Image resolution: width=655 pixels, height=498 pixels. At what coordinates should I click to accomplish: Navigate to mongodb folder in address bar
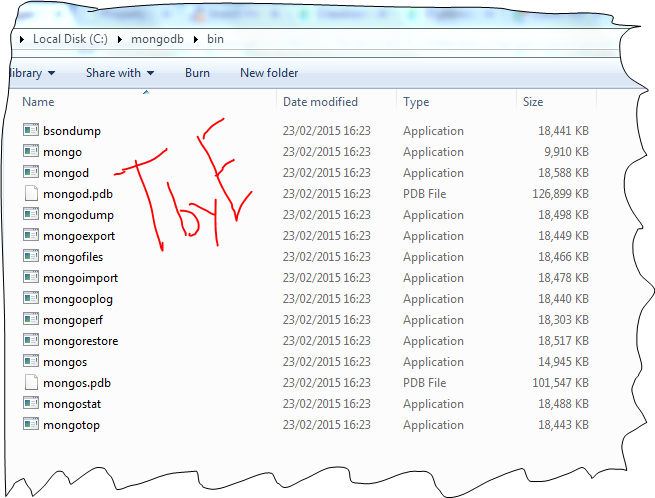(157, 39)
